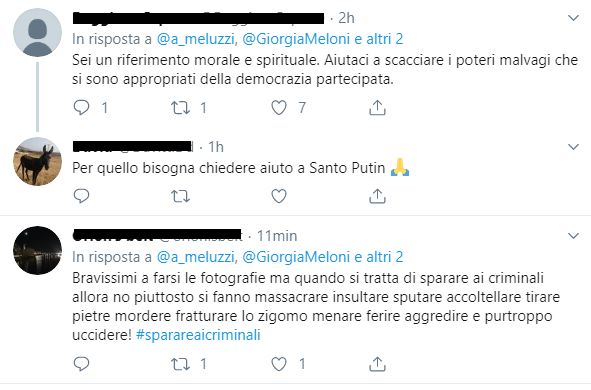Open the options chevron on the 2h tweet
Screen dimensions: 591x390
[x=573, y=18]
